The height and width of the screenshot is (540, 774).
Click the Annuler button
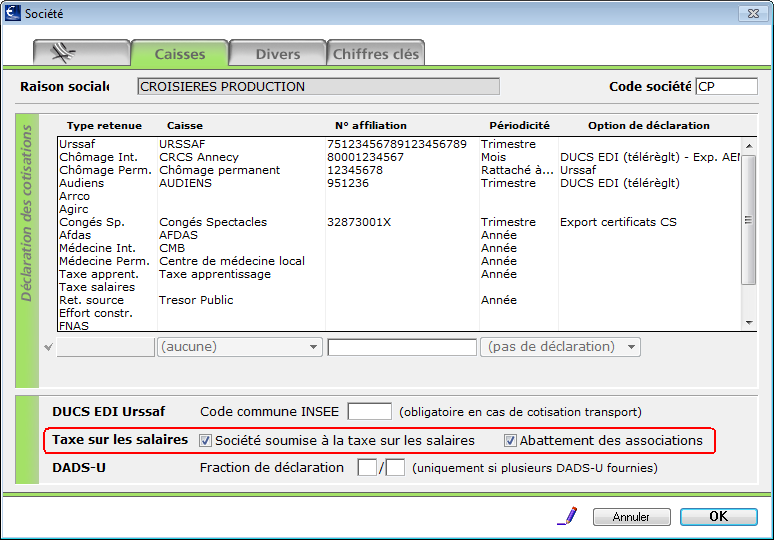631,517
